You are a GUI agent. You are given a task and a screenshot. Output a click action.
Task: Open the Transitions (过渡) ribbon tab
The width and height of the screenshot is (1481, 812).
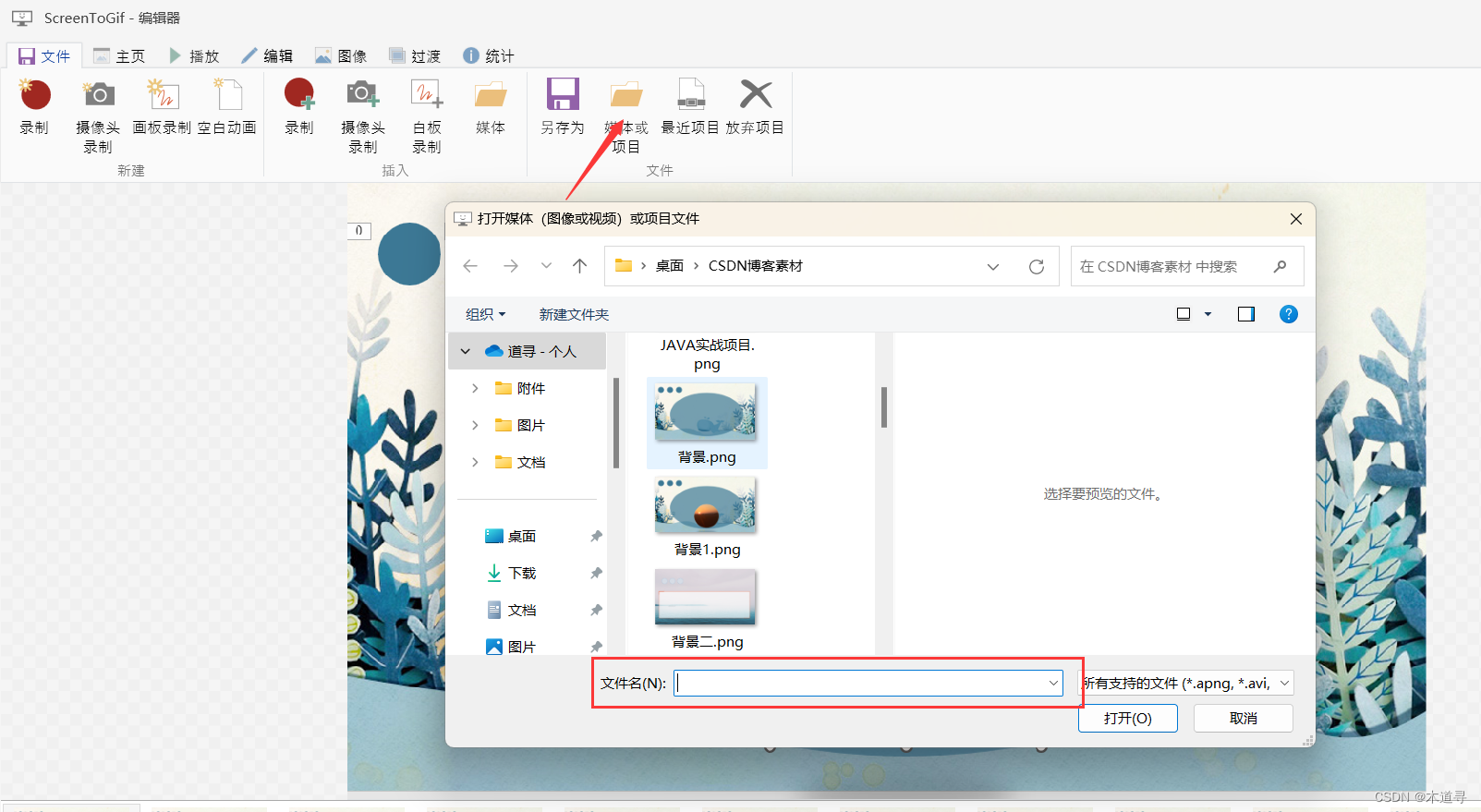415,56
